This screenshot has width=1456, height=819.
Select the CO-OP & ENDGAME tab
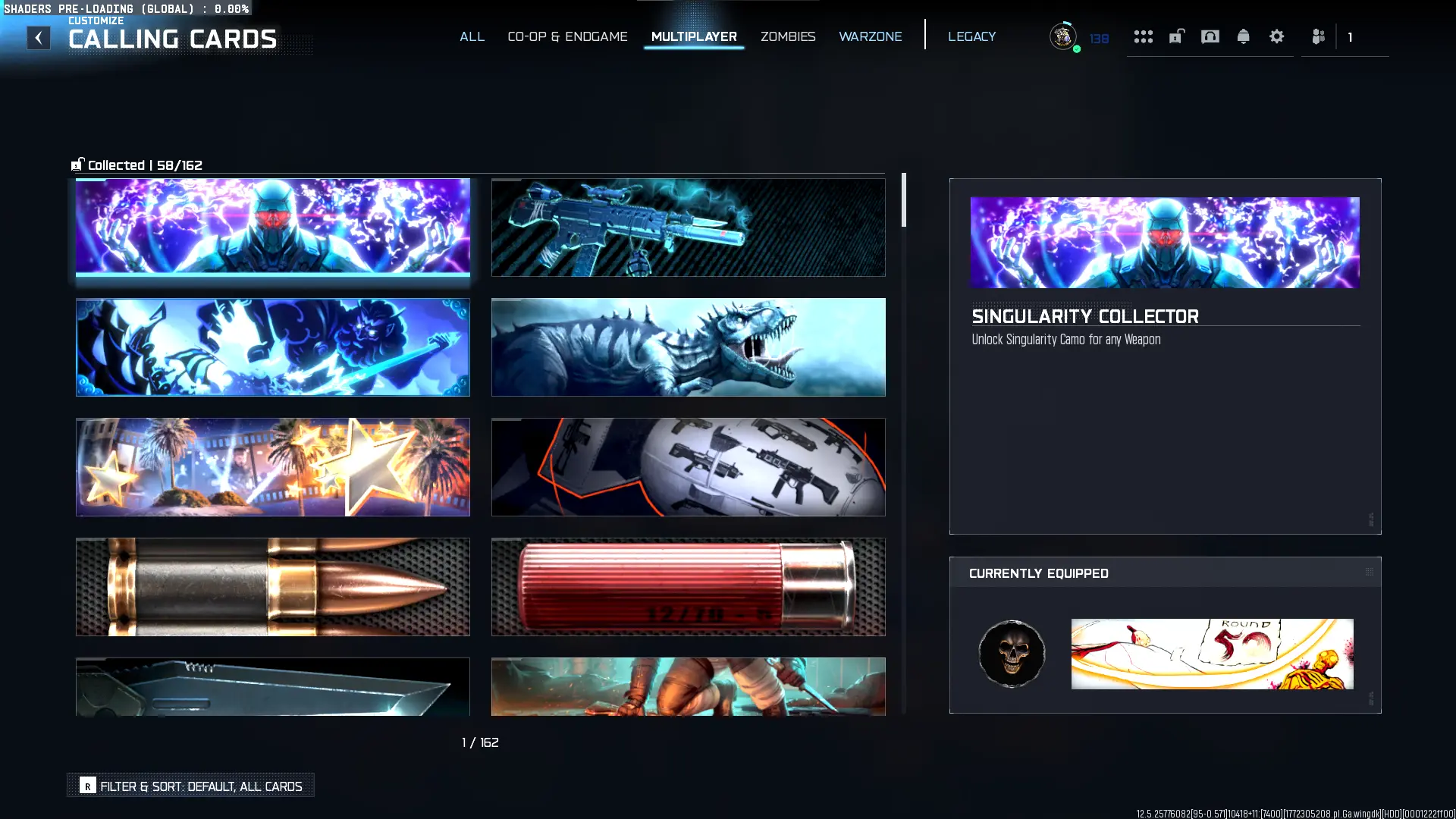coord(567,36)
